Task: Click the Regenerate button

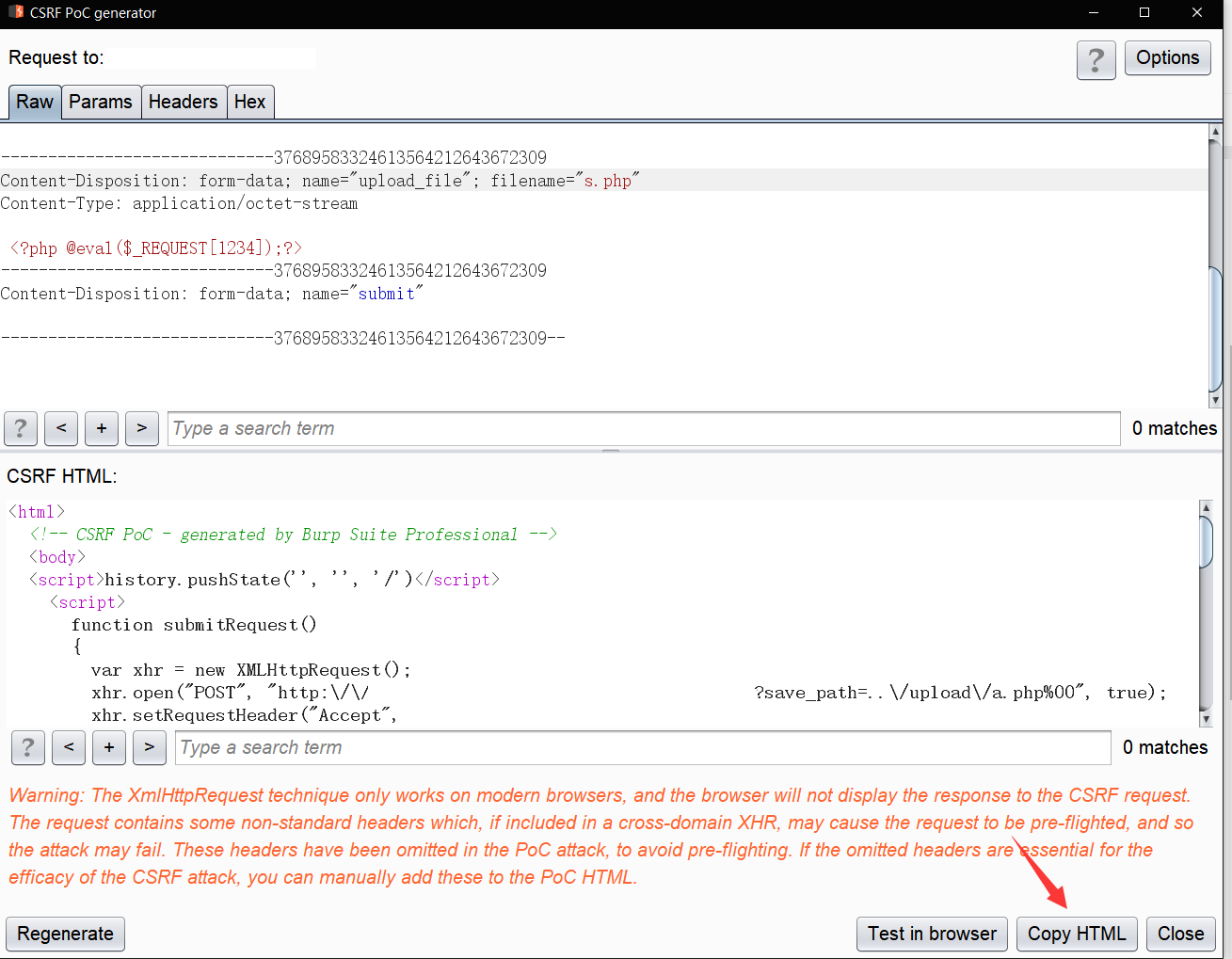Action: pos(65,934)
